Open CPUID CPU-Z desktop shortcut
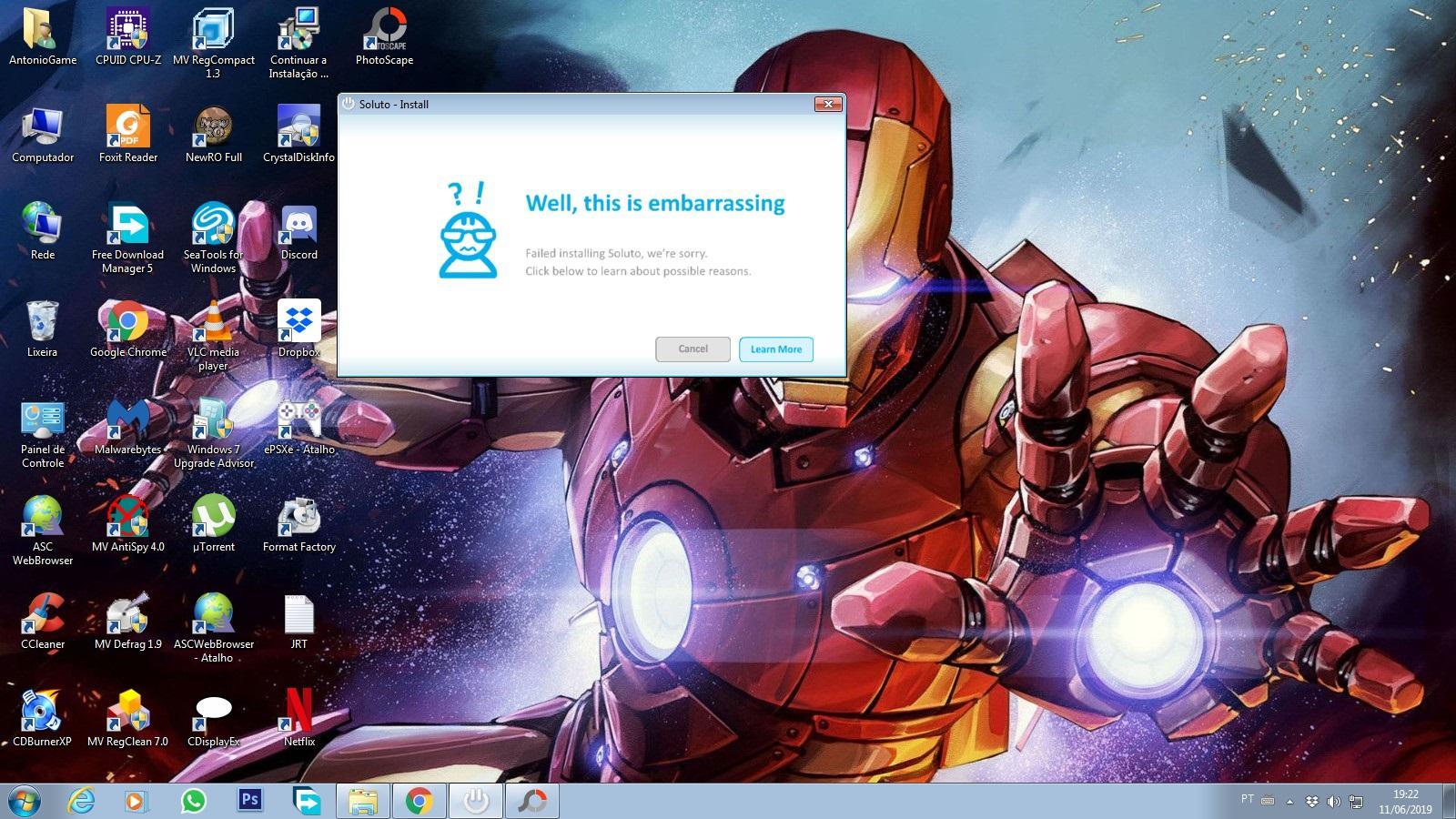 point(128,36)
